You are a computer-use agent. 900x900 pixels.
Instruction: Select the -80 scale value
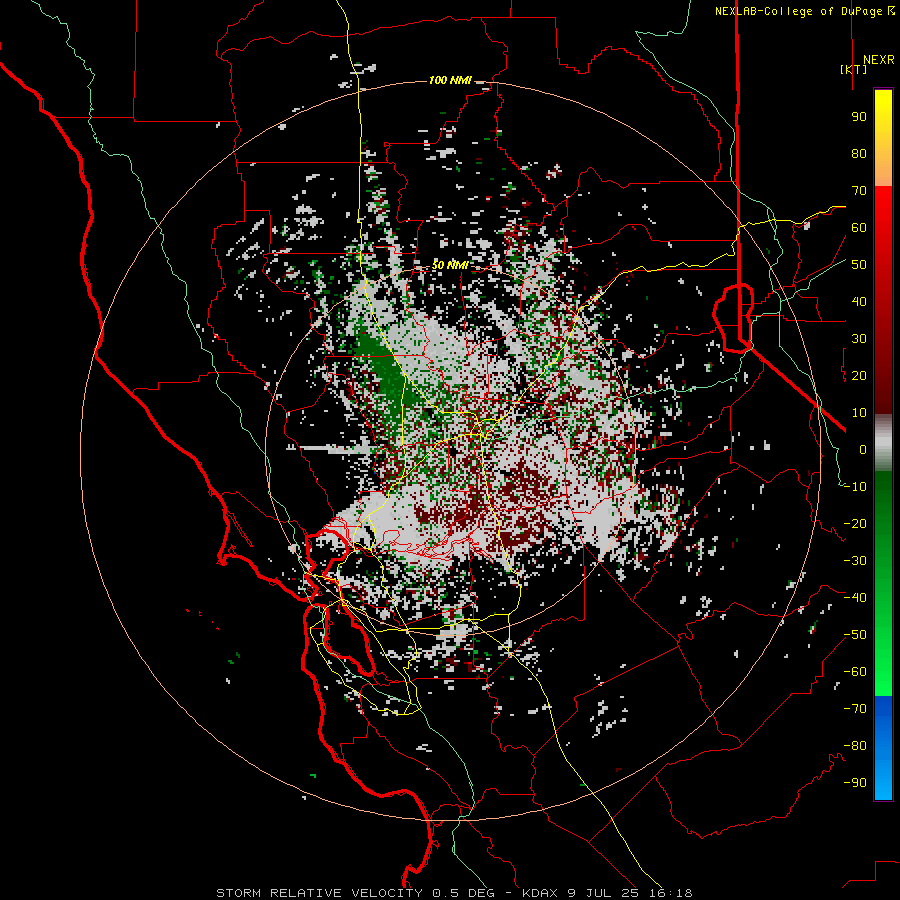(855, 746)
